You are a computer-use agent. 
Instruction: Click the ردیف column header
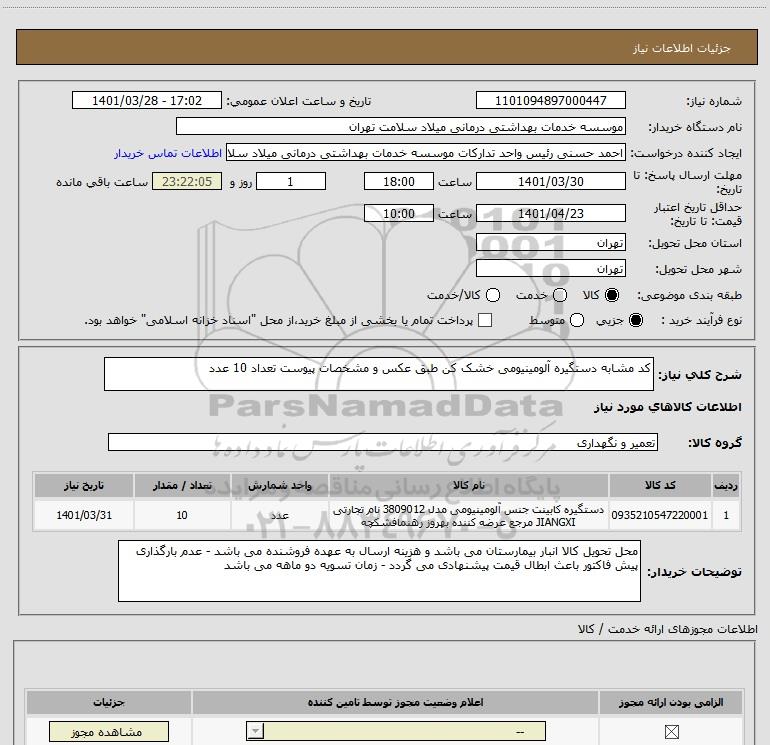click(x=726, y=485)
